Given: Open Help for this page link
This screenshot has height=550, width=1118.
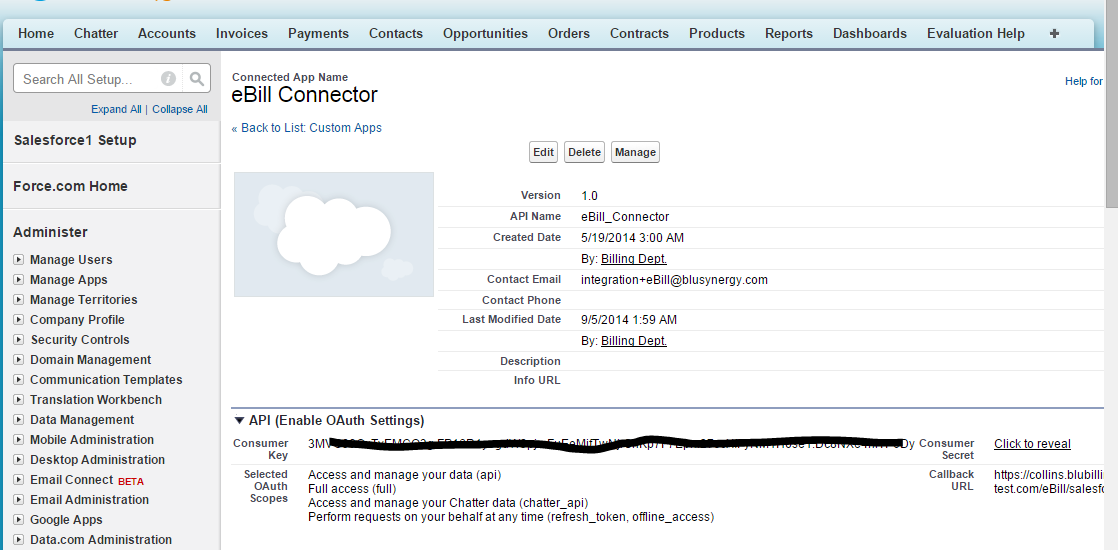Looking at the screenshot, I should click(1084, 81).
